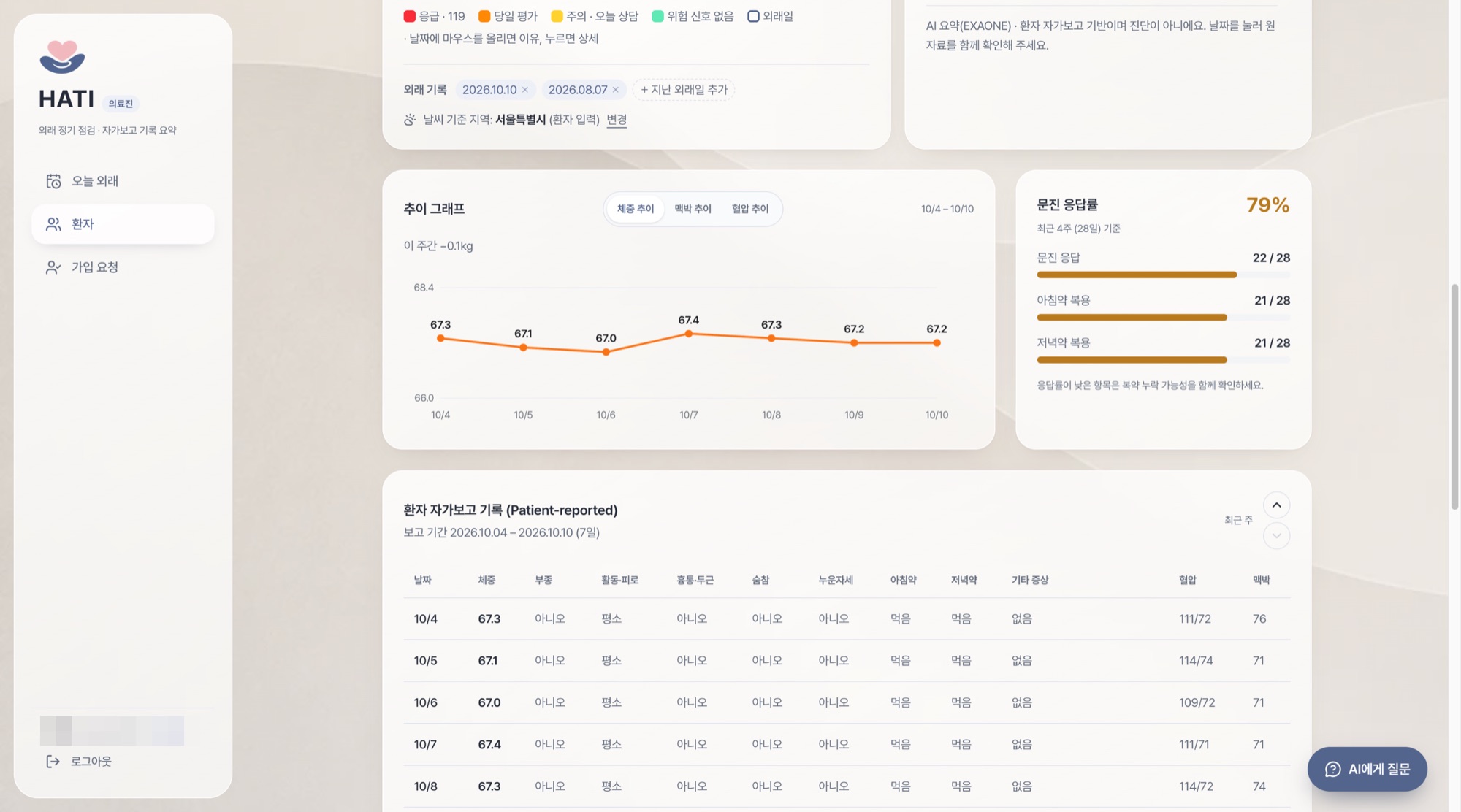Screen dimensions: 1461x812
Task: Click the 의료진 badge next to HATI
Action: [x=121, y=104]
